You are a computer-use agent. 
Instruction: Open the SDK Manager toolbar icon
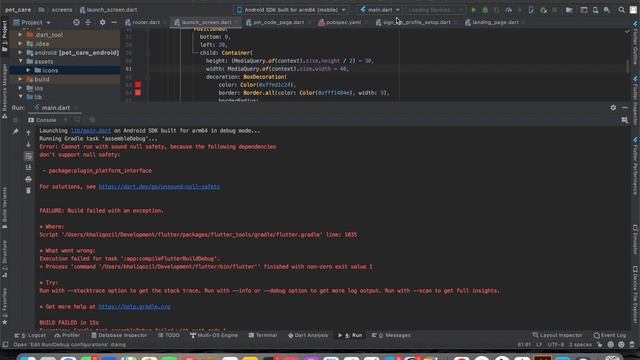(607, 10)
